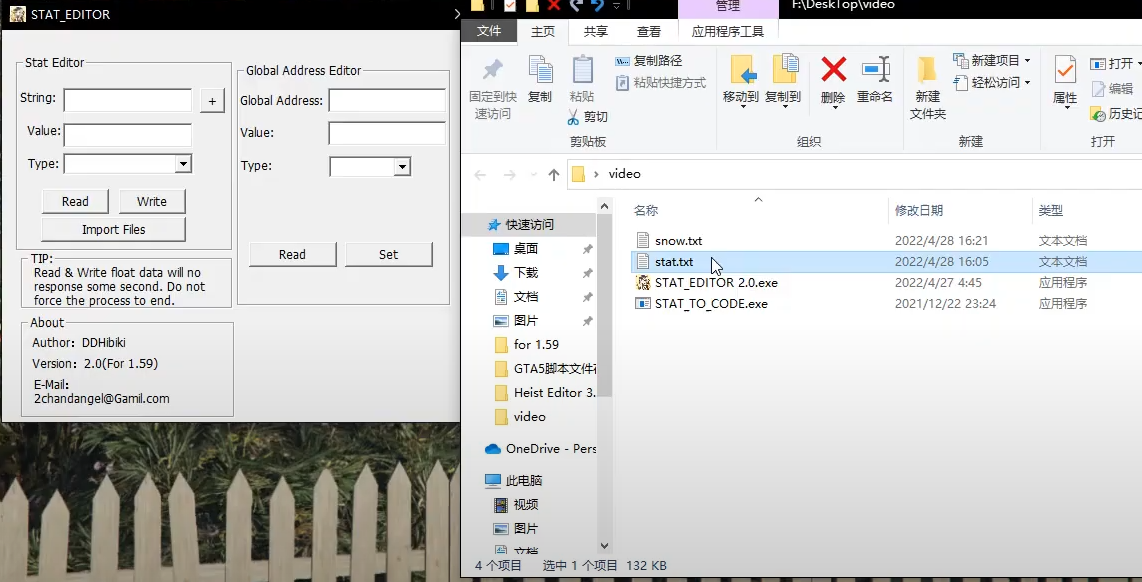Open 下载 in navigation pane
Image resolution: width=1142 pixels, height=582 pixels.
pyautogui.click(x=526, y=273)
